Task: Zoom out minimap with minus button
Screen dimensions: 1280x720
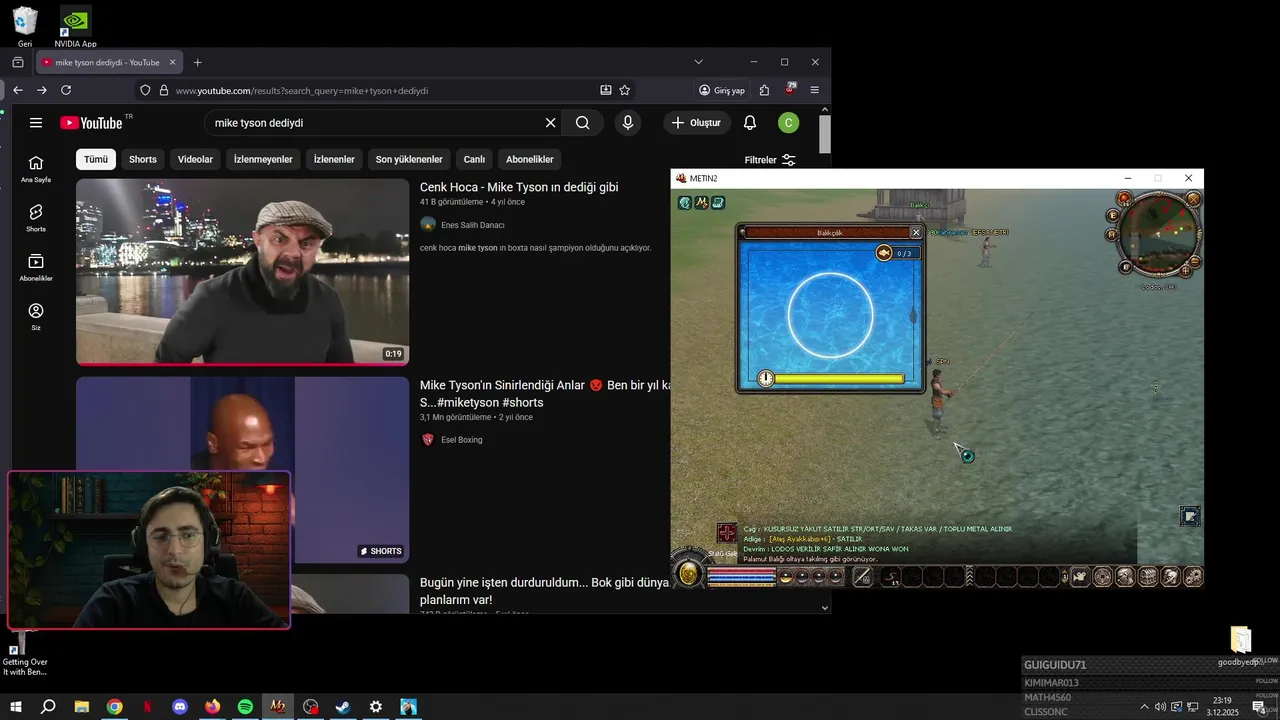Action: point(1195,261)
